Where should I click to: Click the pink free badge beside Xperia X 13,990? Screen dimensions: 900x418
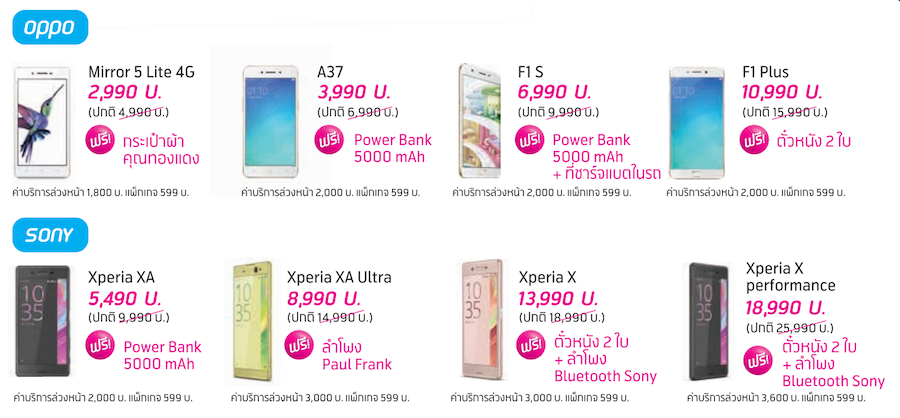pyautogui.click(x=529, y=344)
